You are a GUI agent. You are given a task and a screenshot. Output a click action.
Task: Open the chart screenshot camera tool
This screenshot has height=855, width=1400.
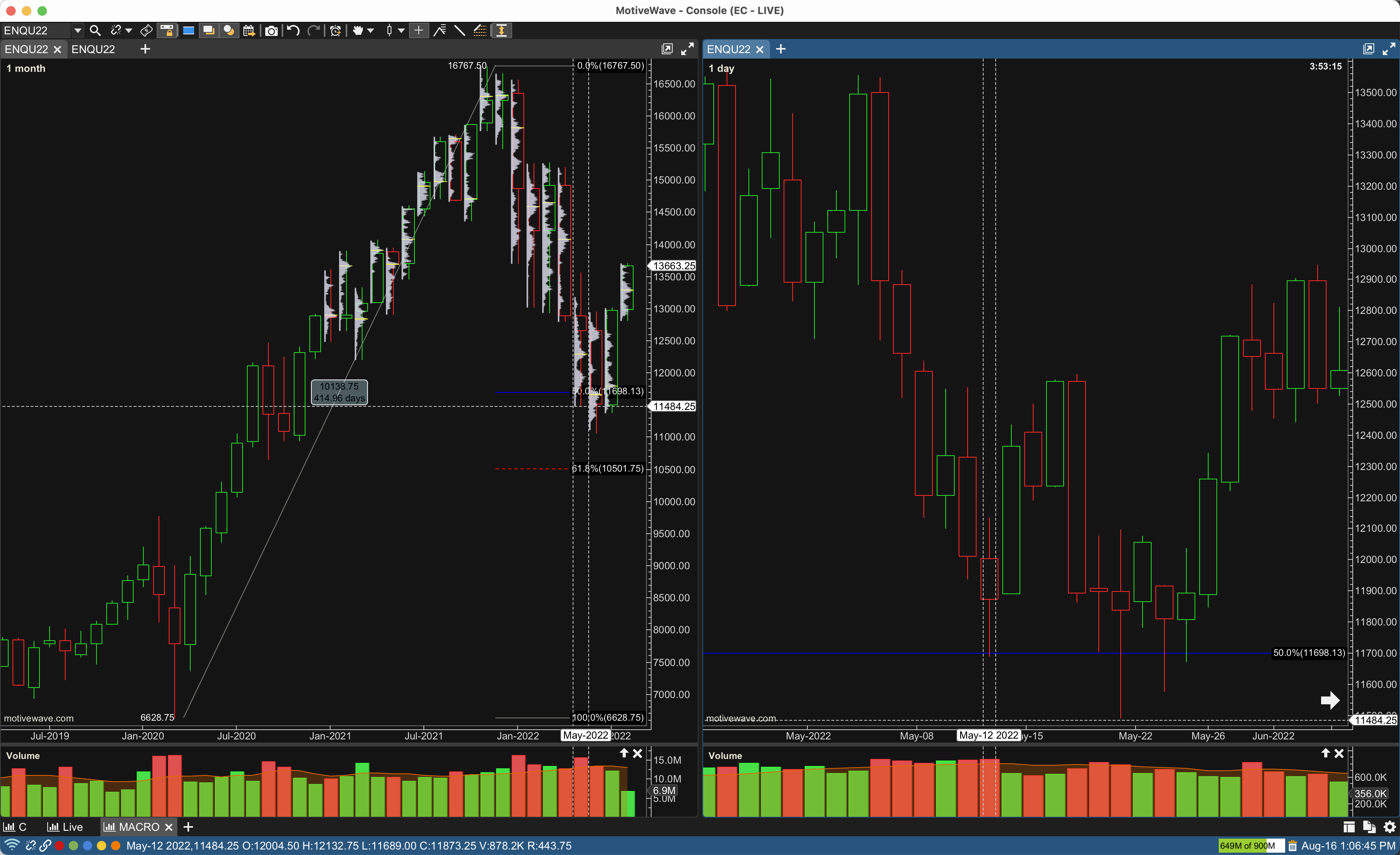[271, 31]
